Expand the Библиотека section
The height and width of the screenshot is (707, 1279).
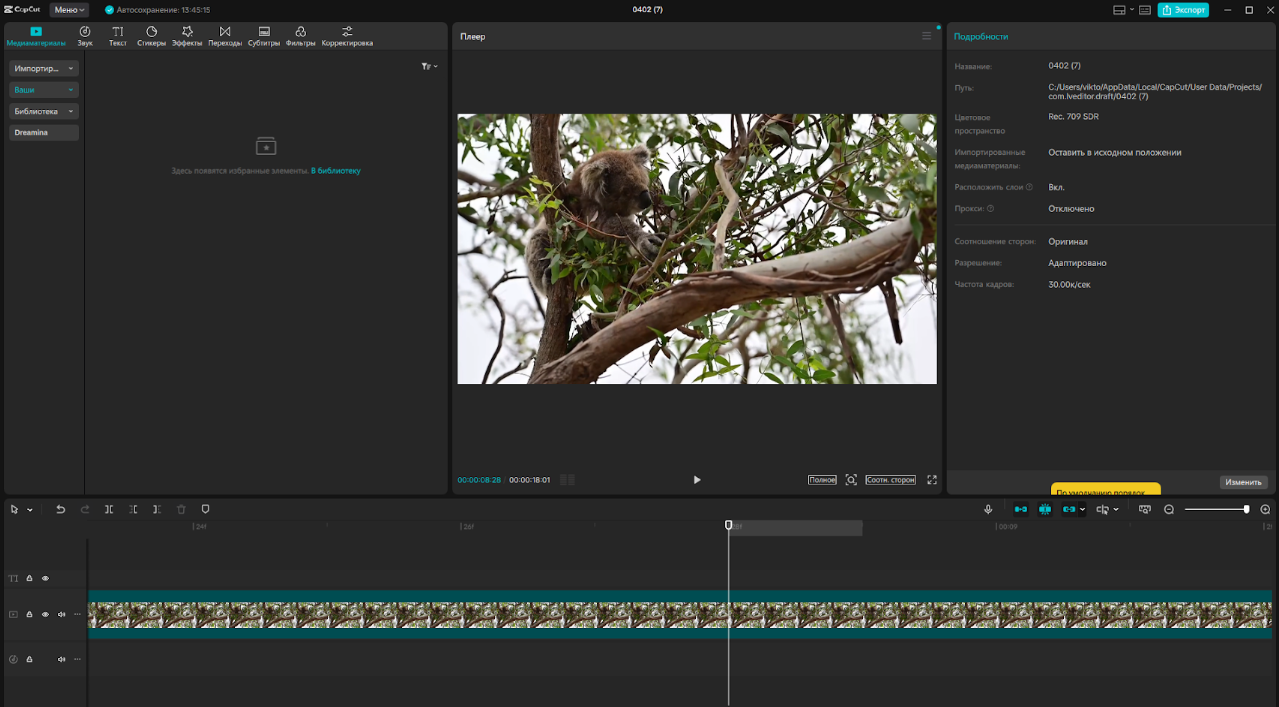pyautogui.click(x=44, y=111)
